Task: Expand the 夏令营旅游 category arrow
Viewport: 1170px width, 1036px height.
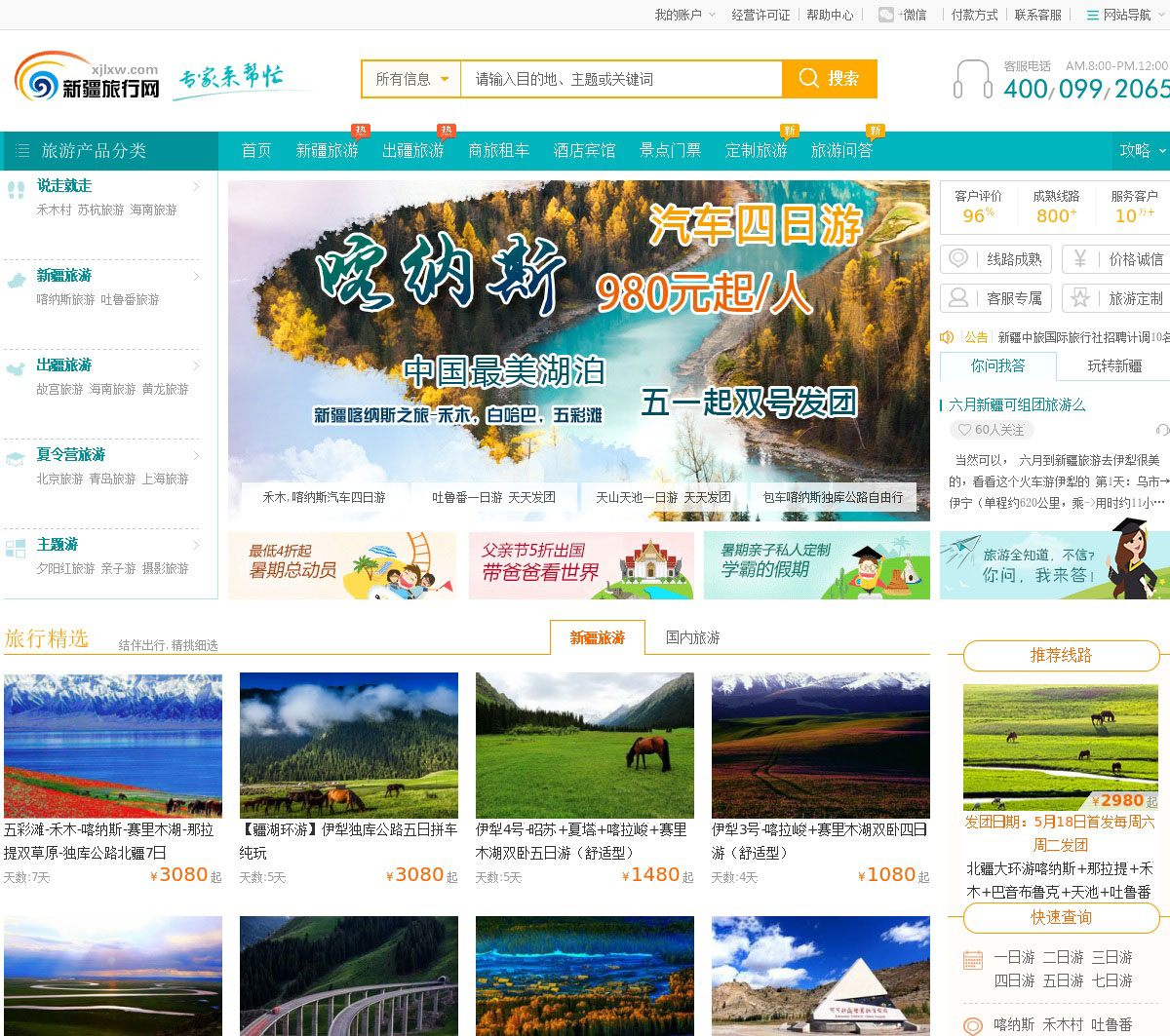Action: pos(196,455)
